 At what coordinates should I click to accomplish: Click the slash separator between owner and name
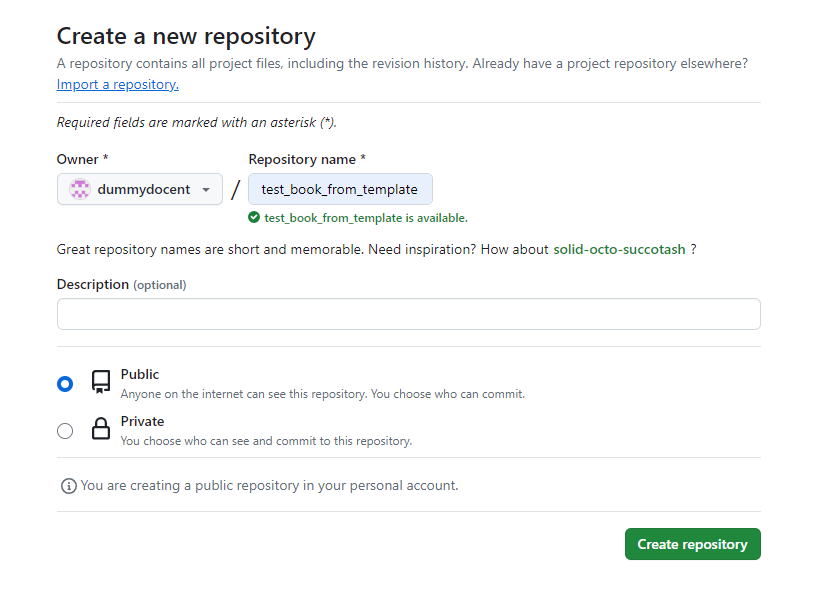click(235, 189)
